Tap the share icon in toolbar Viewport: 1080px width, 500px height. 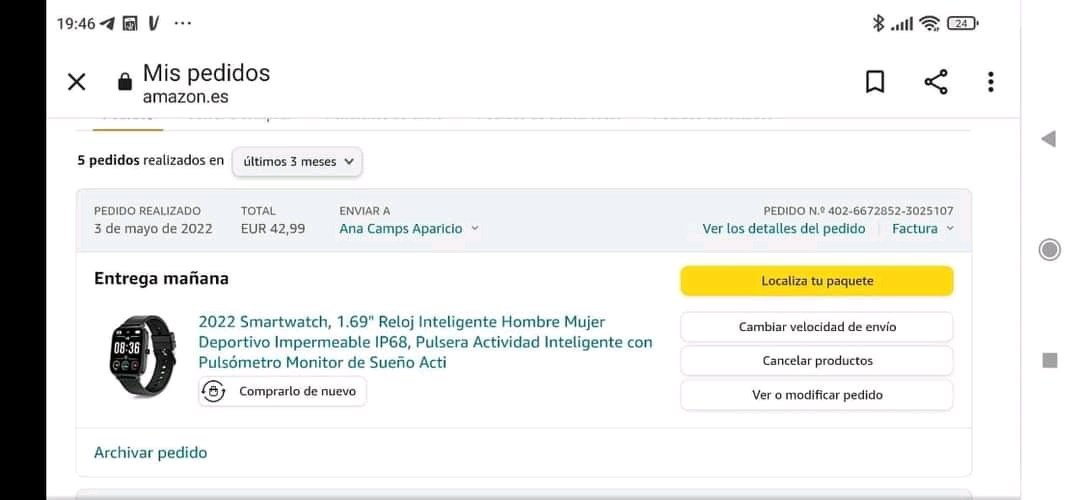[936, 82]
